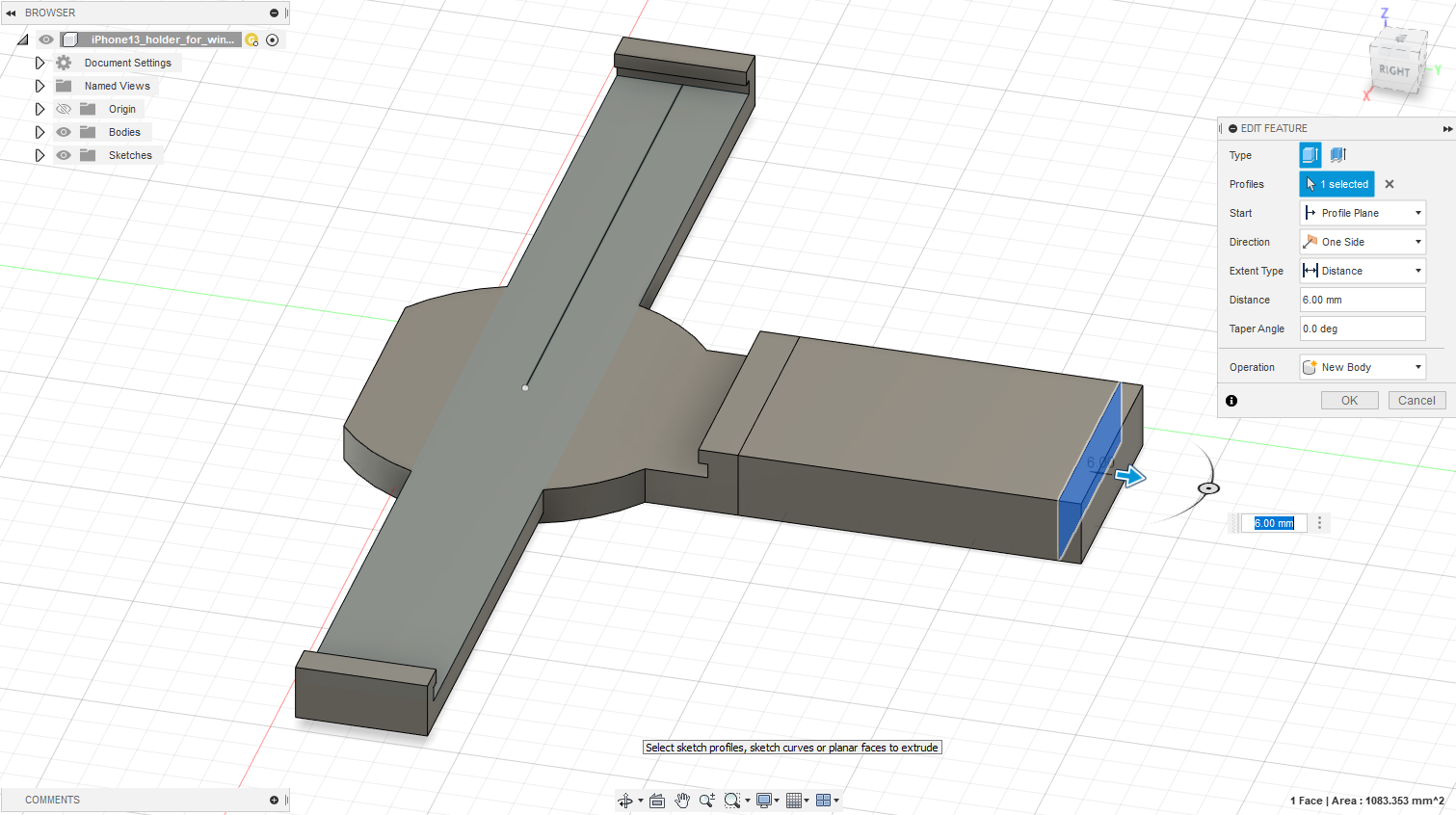Select the Named Views tree item
Viewport: 1456px width, 815px height.
click(118, 86)
